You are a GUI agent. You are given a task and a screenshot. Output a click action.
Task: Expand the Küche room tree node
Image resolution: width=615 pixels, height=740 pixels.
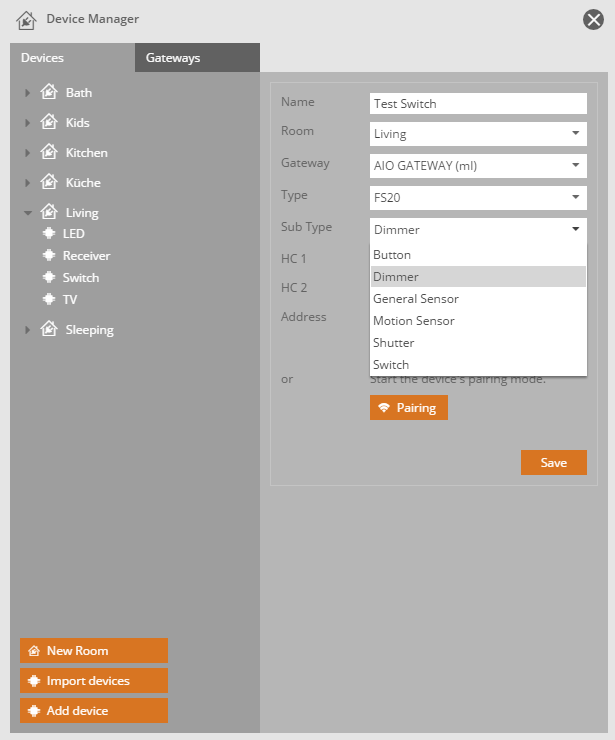coord(27,183)
